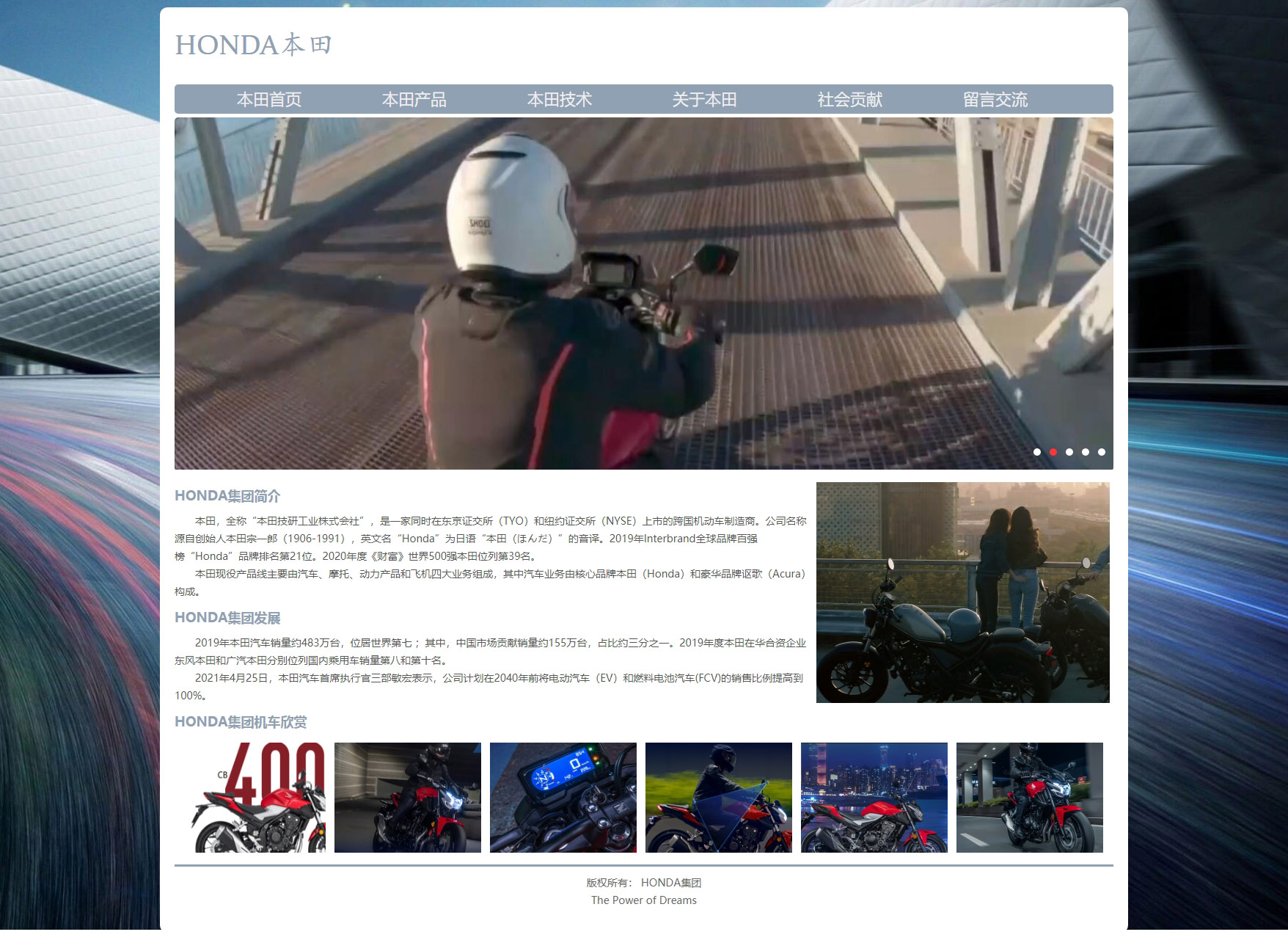
Task: Select the third carousel indicator dot
Action: (1069, 452)
